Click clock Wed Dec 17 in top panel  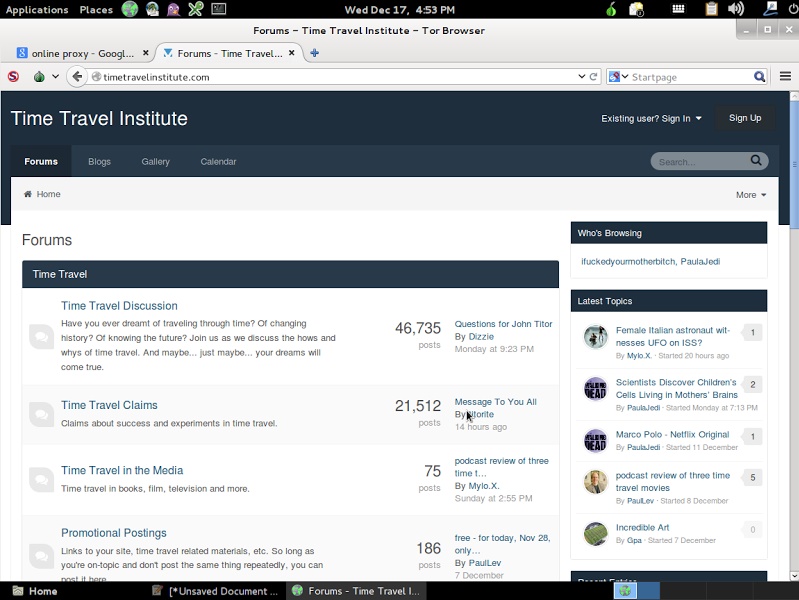coord(400,9)
